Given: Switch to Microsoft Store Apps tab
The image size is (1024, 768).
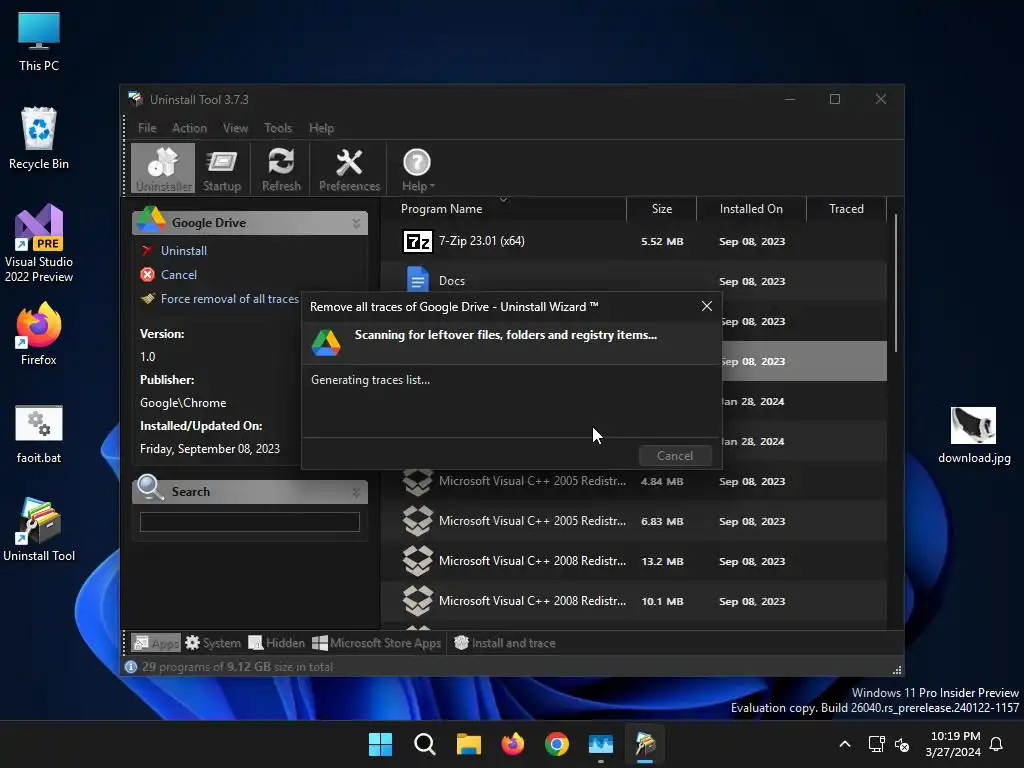Looking at the screenshot, I should pyautogui.click(x=376, y=643).
